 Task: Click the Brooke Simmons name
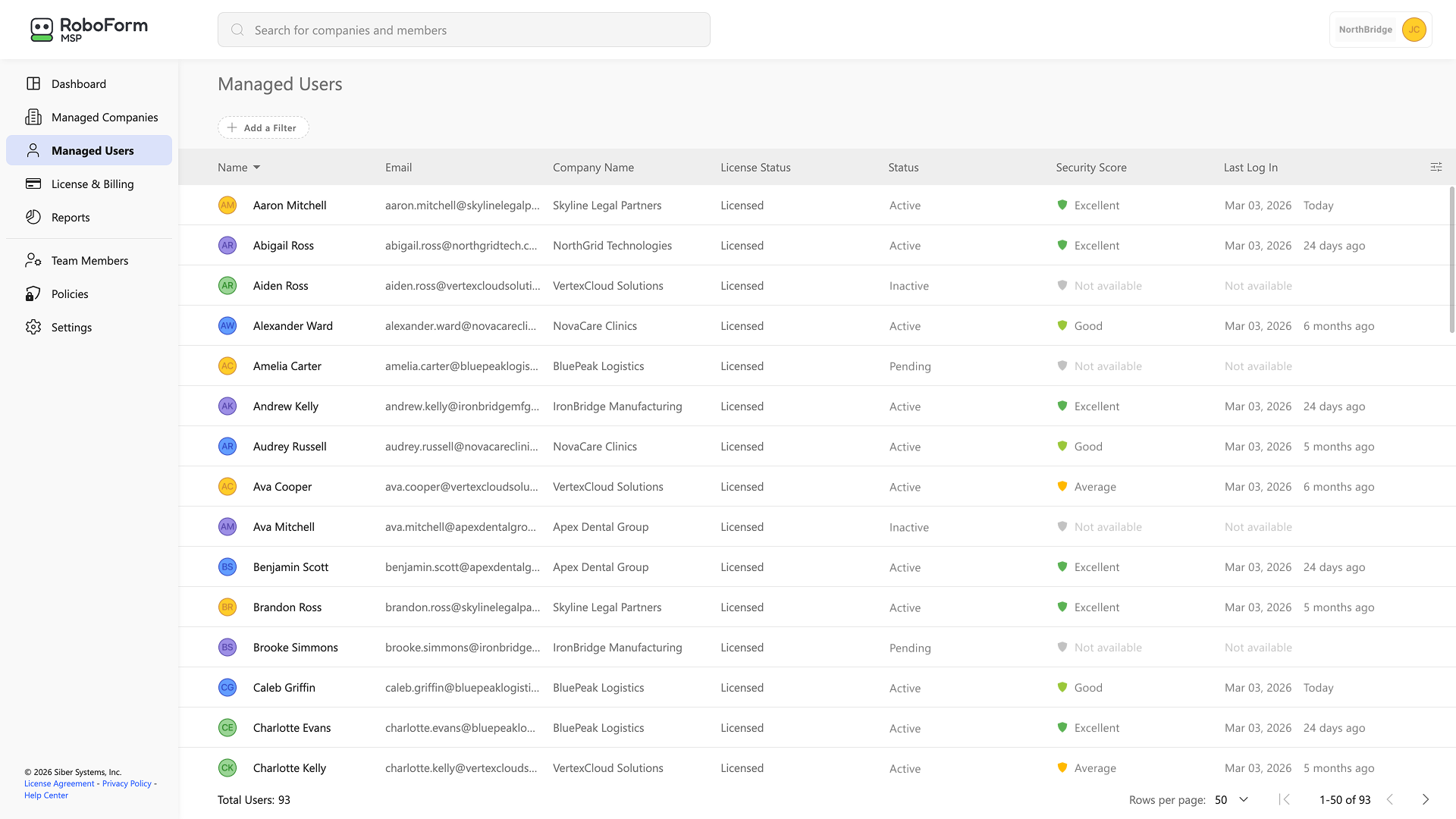296,647
